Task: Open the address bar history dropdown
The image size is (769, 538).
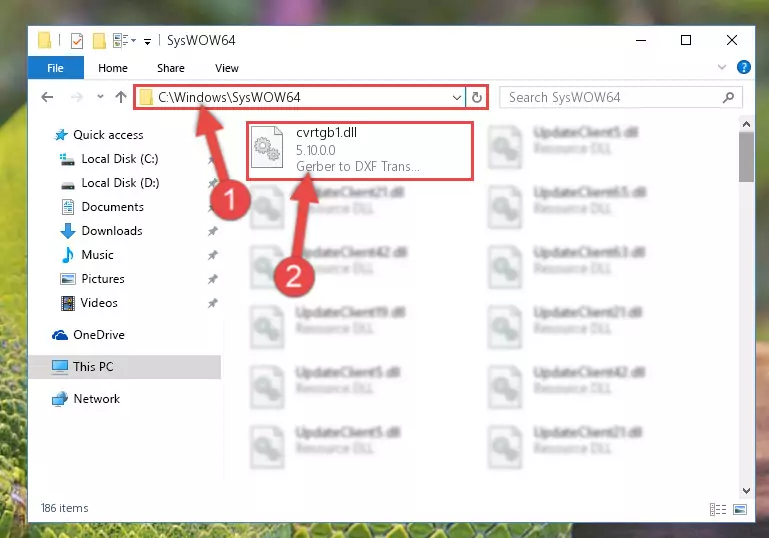Action: click(x=457, y=97)
